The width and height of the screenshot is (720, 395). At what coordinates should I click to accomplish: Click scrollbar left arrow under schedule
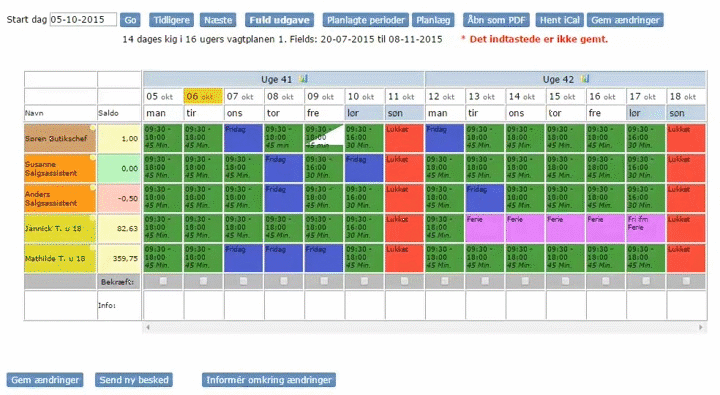pyautogui.click(x=147, y=327)
